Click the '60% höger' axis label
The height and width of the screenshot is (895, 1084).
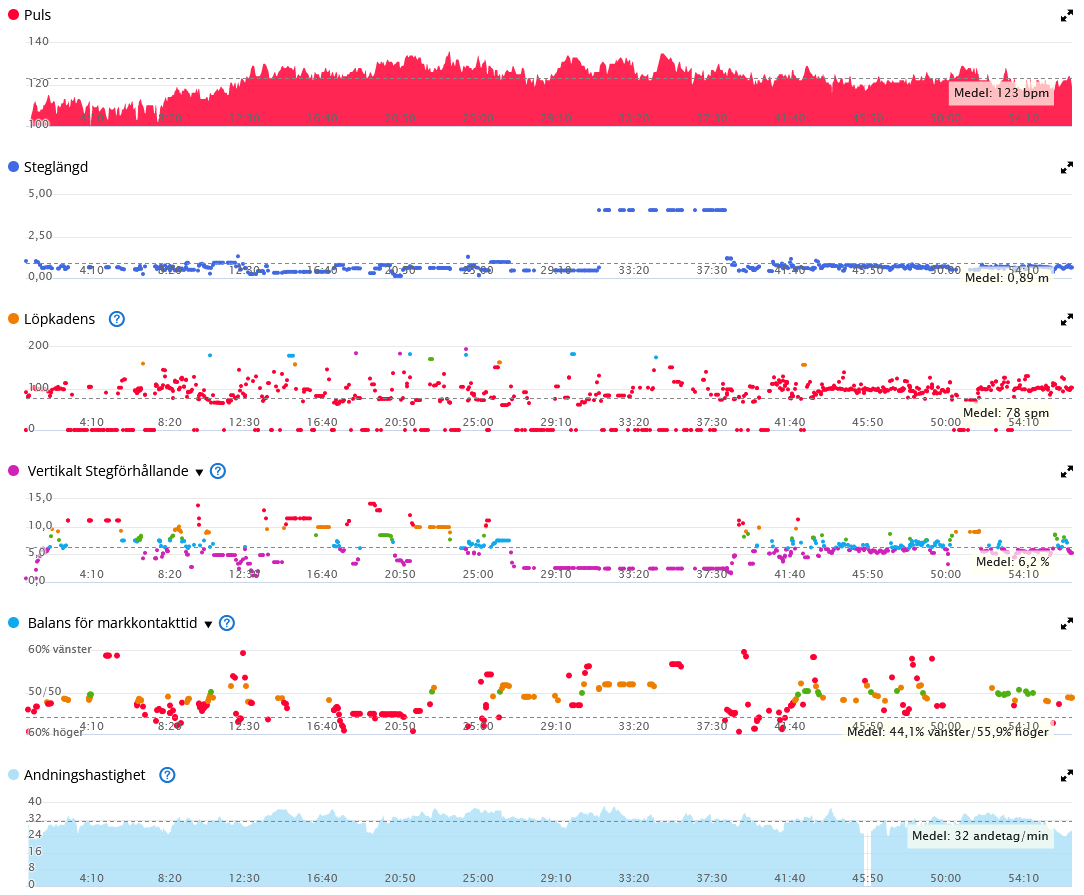[55, 733]
